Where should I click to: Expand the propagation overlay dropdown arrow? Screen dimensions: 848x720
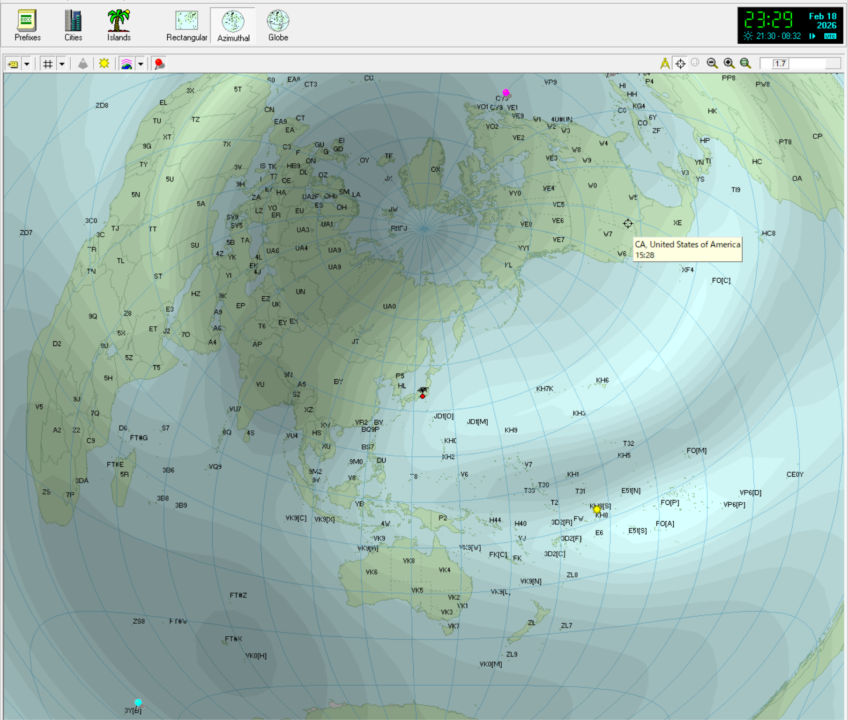[141, 63]
